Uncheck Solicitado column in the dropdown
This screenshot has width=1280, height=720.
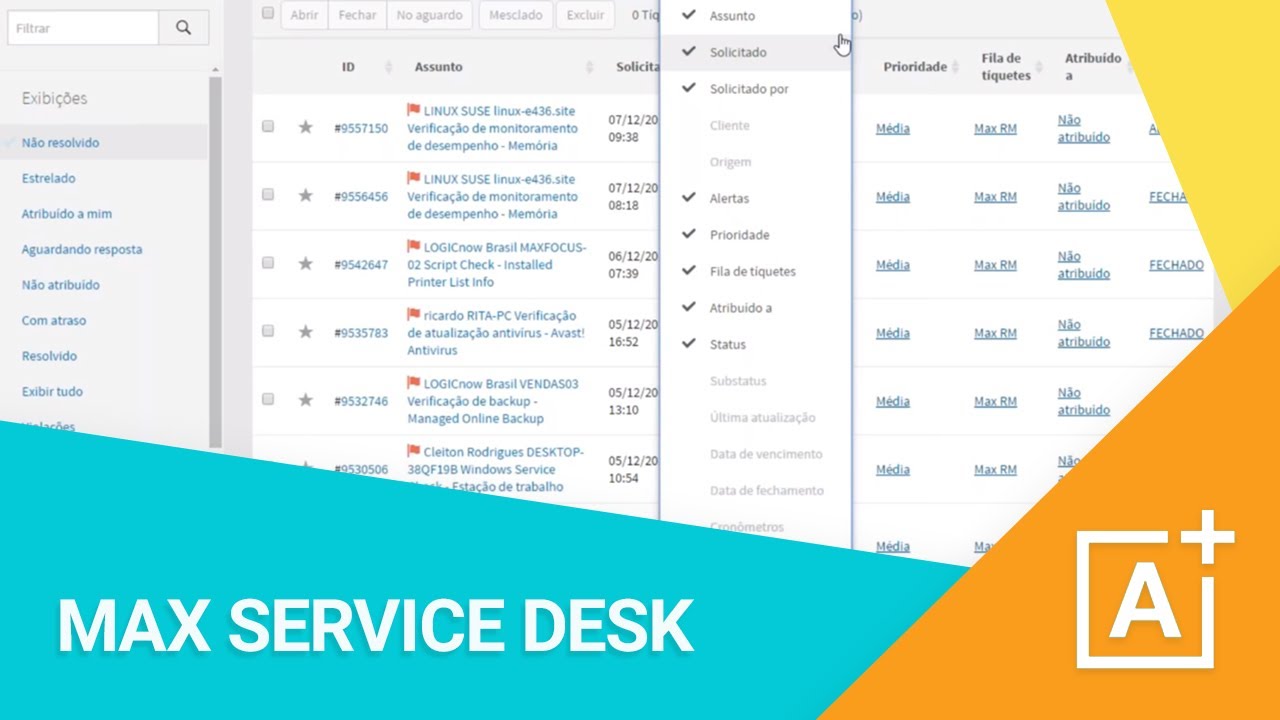756,52
